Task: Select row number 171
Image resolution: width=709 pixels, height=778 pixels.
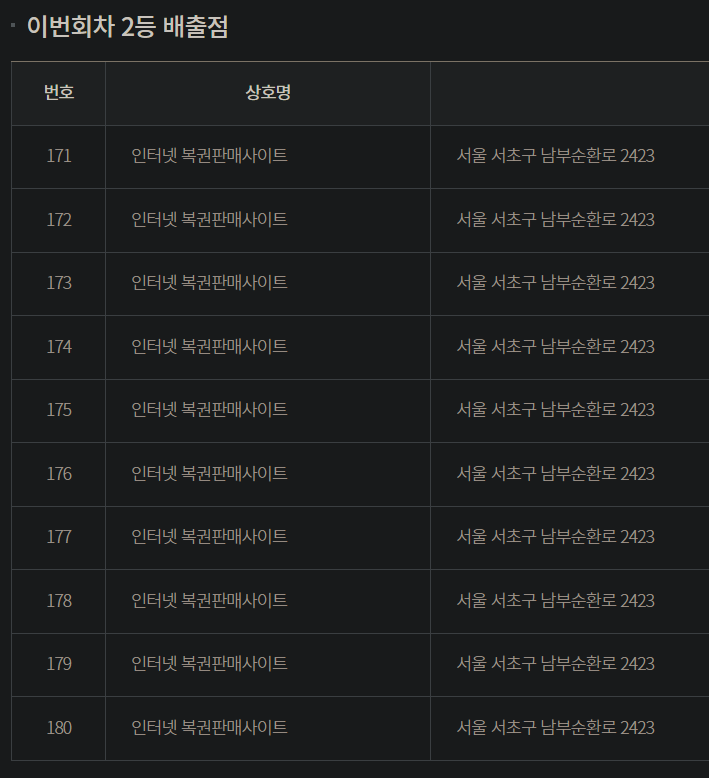Action: coord(59,156)
